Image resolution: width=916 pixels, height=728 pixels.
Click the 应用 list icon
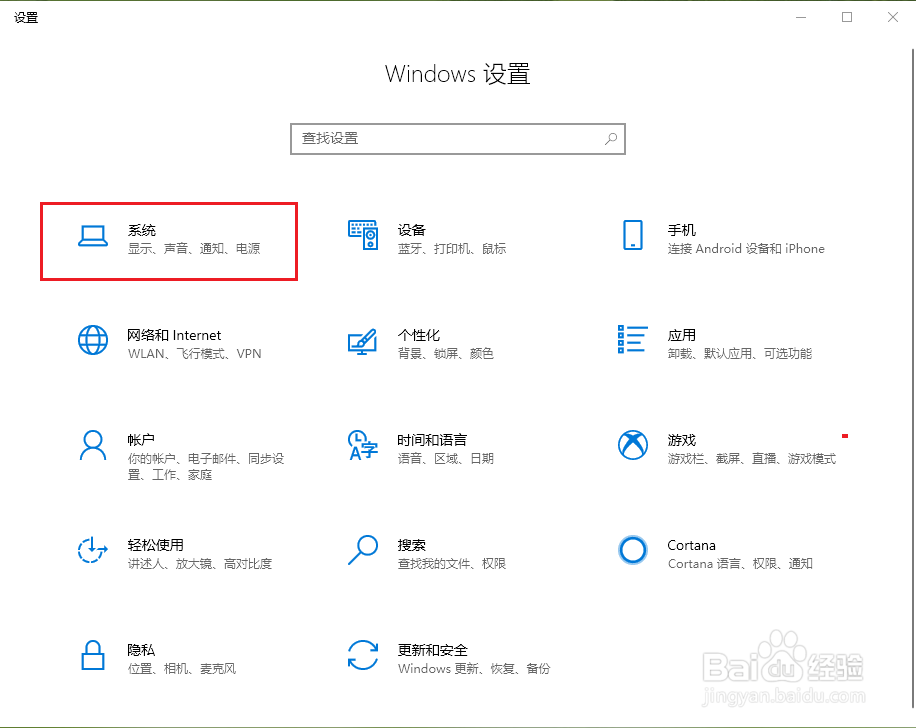click(633, 339)
